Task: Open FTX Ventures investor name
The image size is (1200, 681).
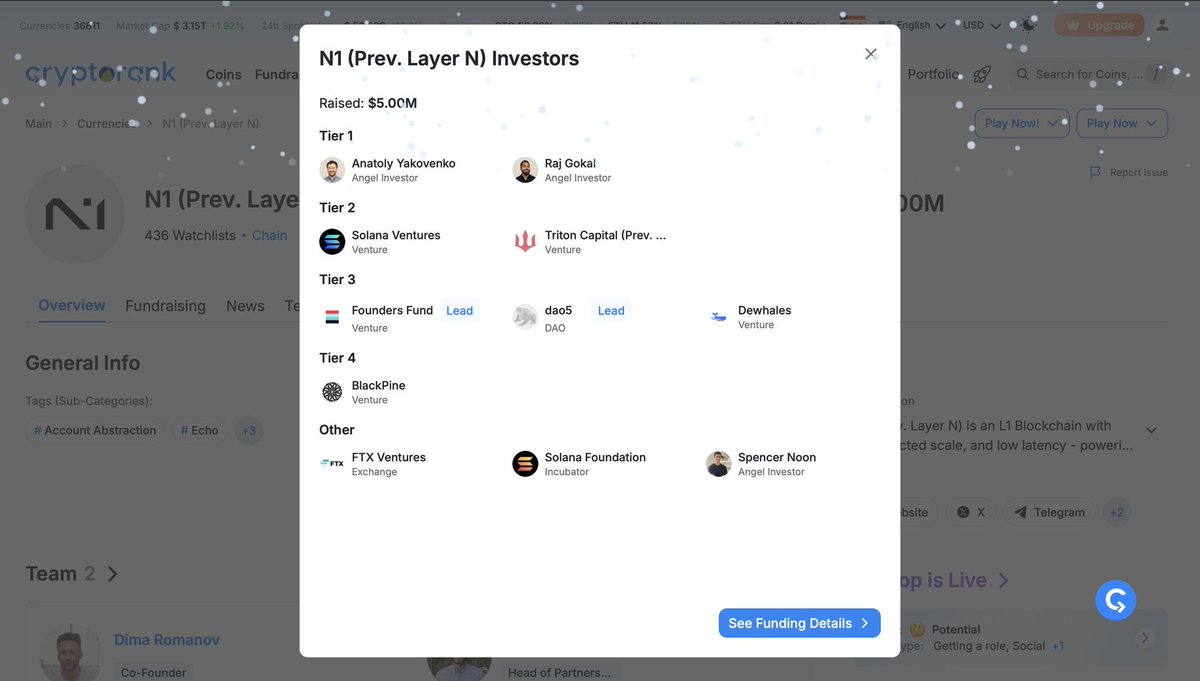Action: click(x=389, y=457)
